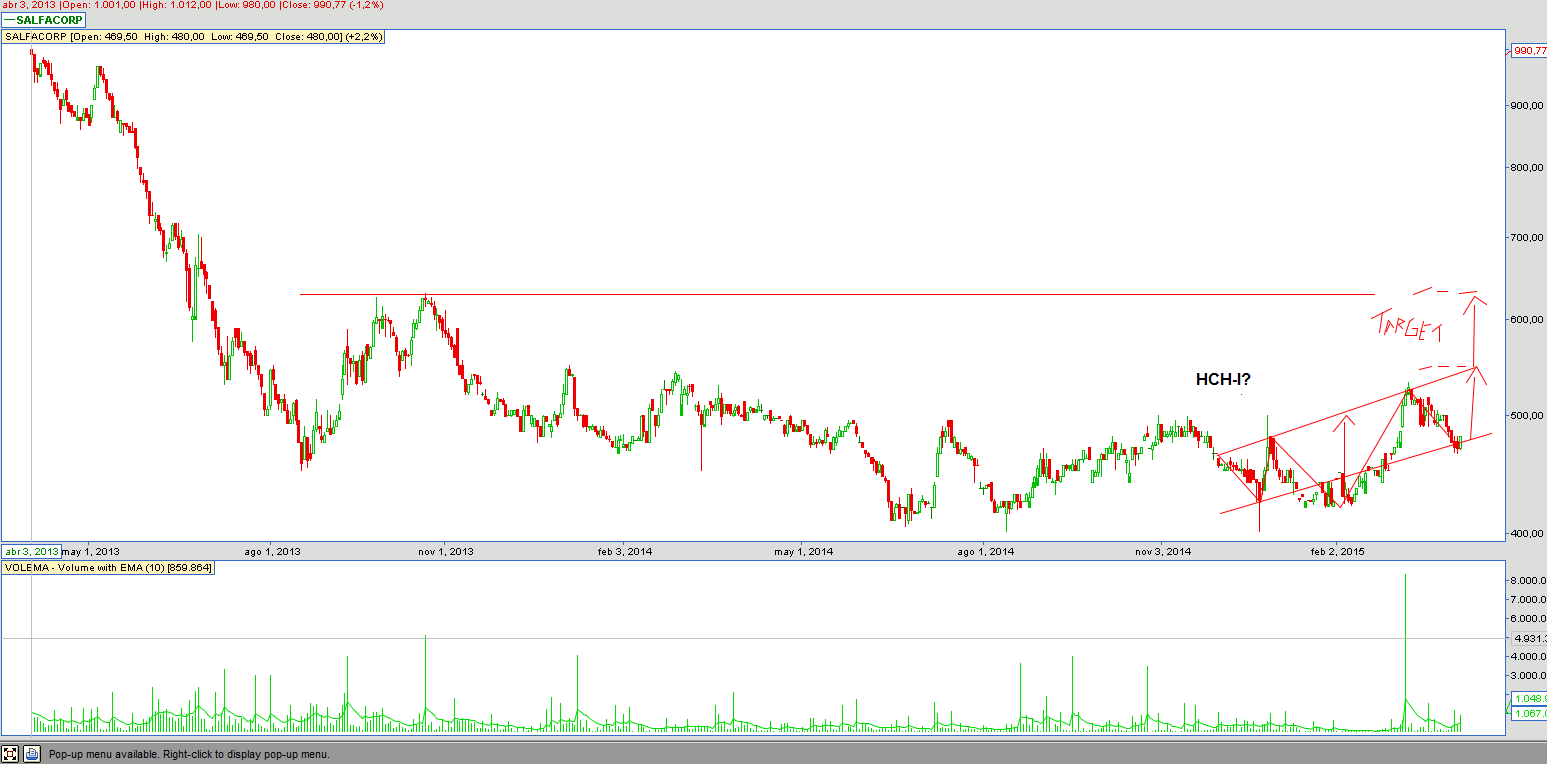Click the second status bar icon beside the pop-up message
The height and width of the screenshot is (764, 1547).
(x=32, y=754)
